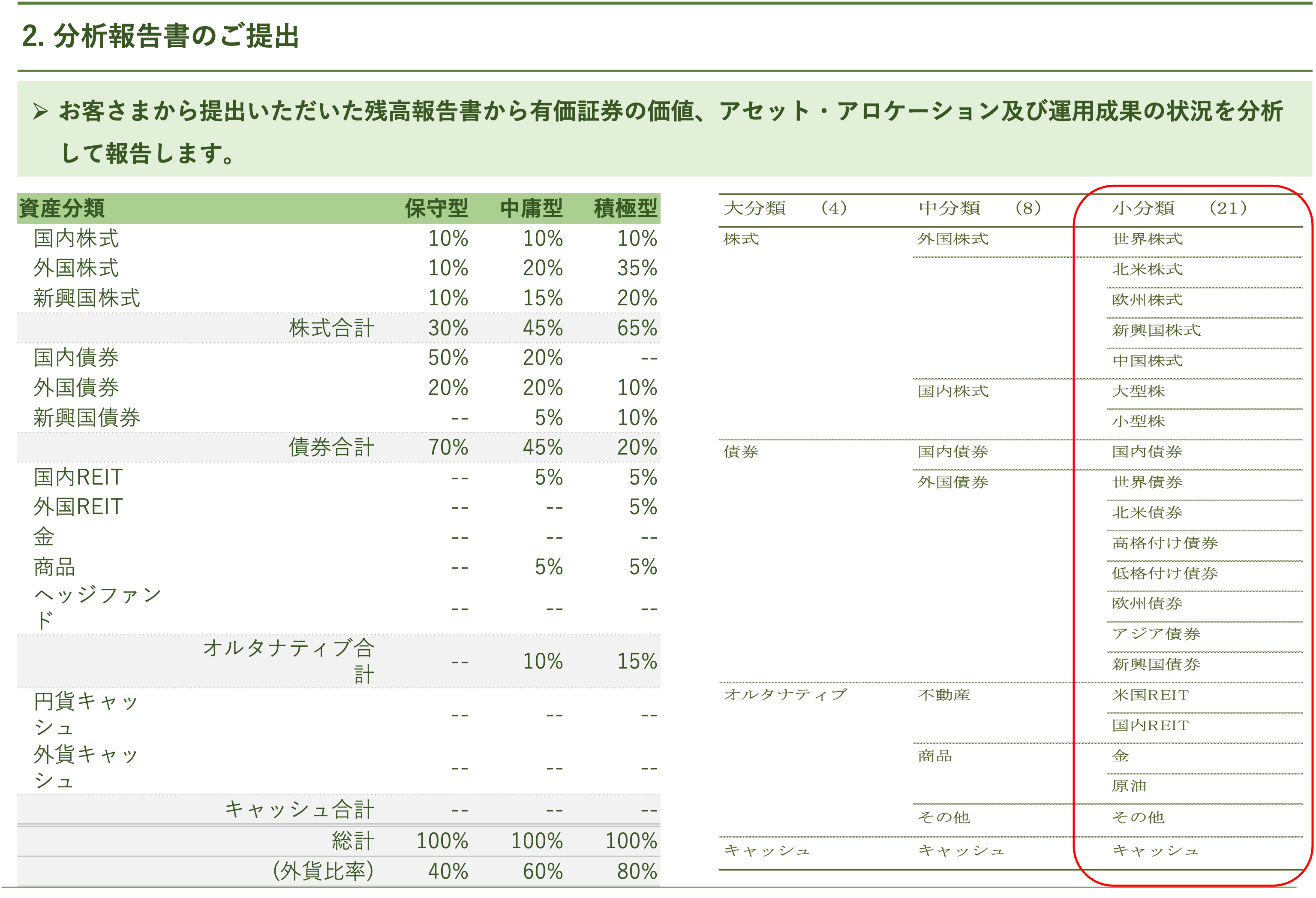This screenshot has width=1316, height=898.
Task: Select 不動産 in the 中分類 column
Action: (x=944, y=695)
